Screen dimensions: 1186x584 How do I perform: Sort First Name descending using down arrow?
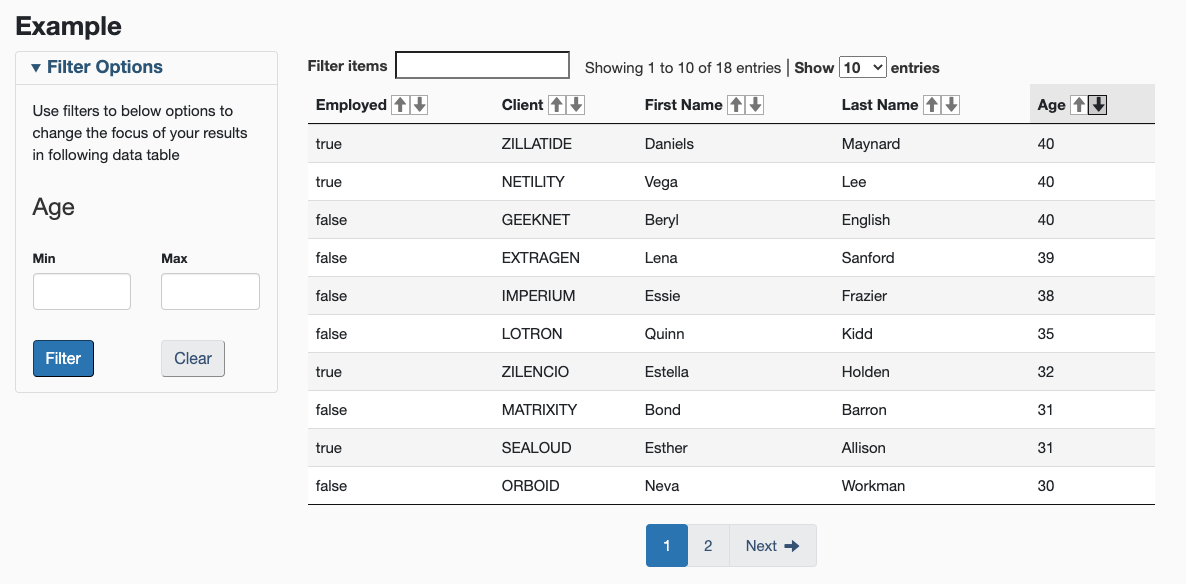(754, 104)
